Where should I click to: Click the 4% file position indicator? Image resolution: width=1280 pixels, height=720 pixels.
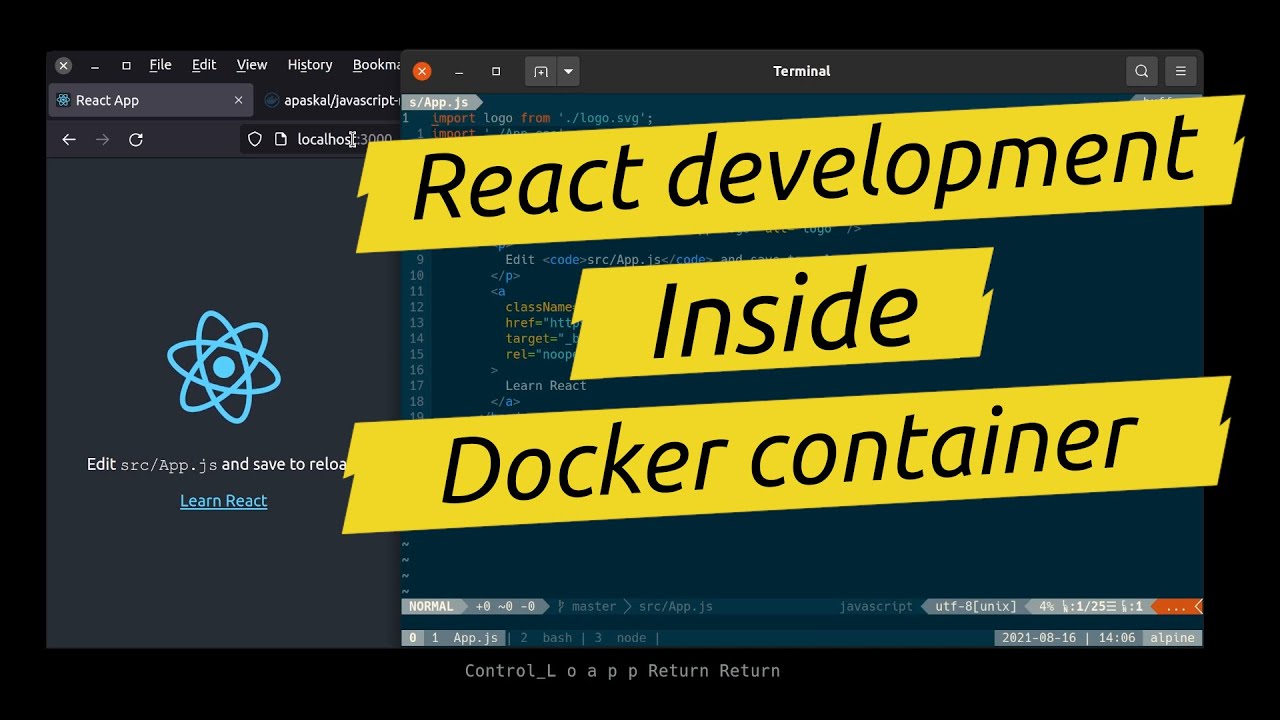(x=1047, y=606)
